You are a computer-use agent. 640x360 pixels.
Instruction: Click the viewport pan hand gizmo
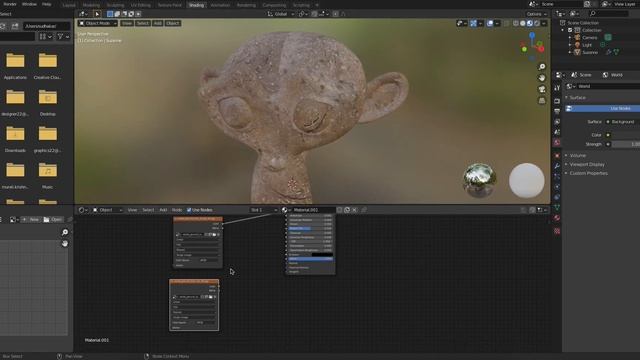(x=542, y=78)
